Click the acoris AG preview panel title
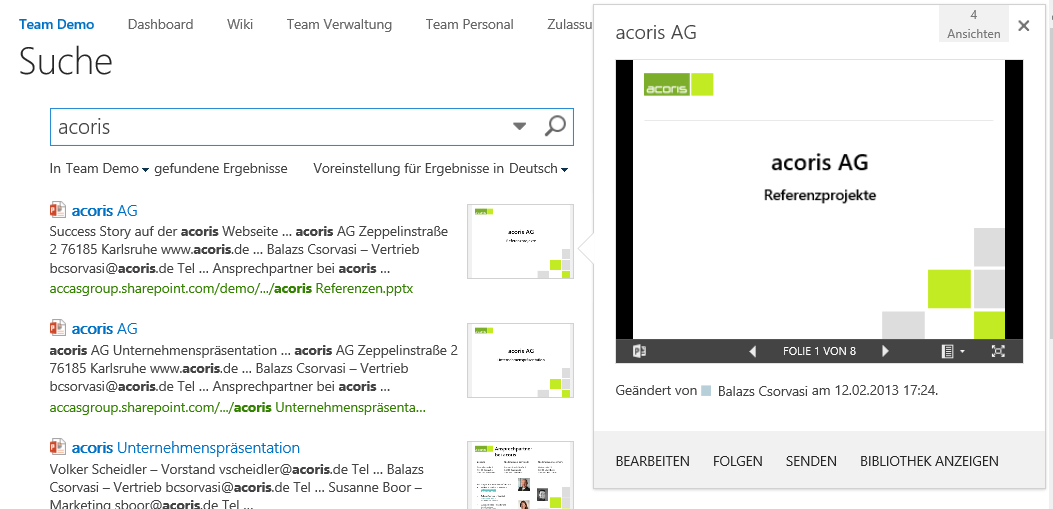Image resolution: width=1053 pixels, height=509 pixels. click(656, 33)
